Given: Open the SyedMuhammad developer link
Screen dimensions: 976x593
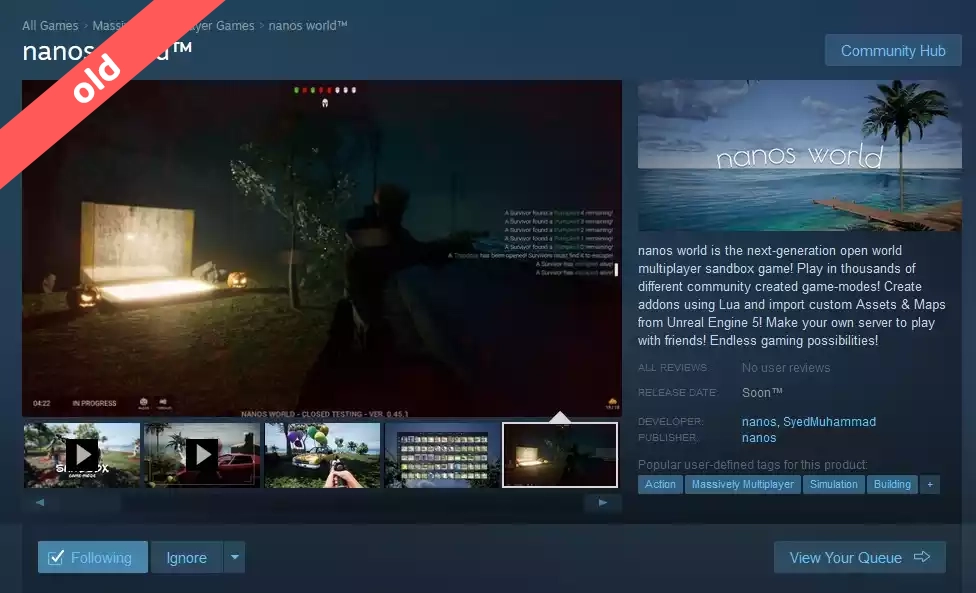Looking at the screenshot, I should pos(829,422).
